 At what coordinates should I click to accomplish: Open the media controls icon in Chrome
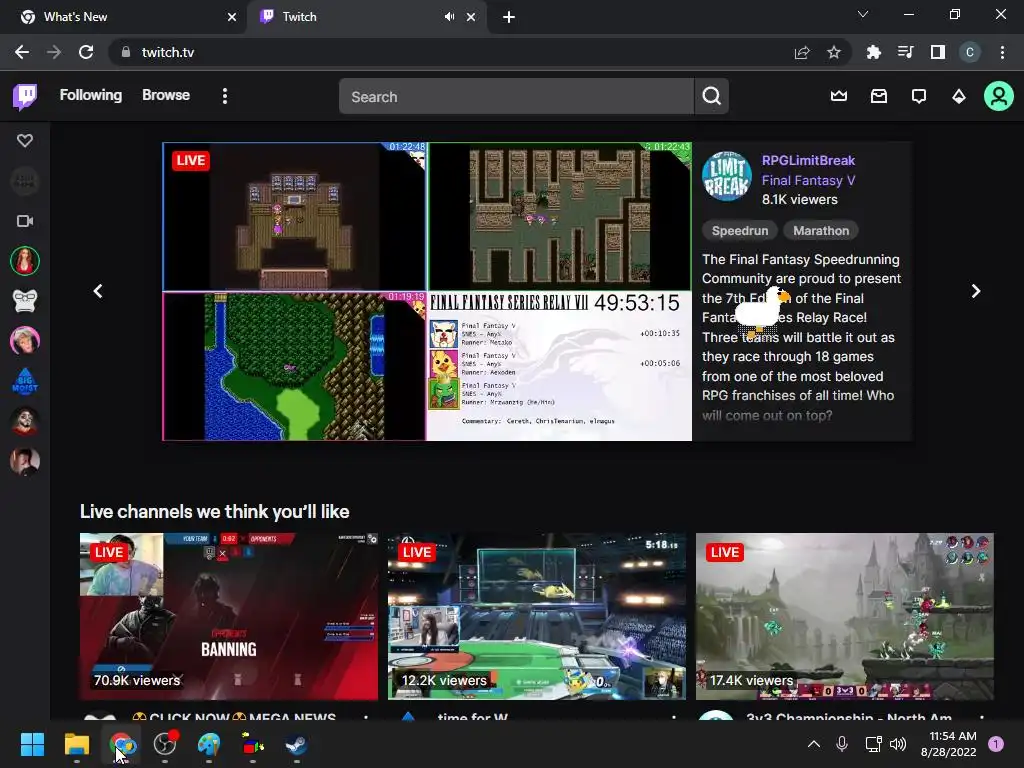point(905,52)
